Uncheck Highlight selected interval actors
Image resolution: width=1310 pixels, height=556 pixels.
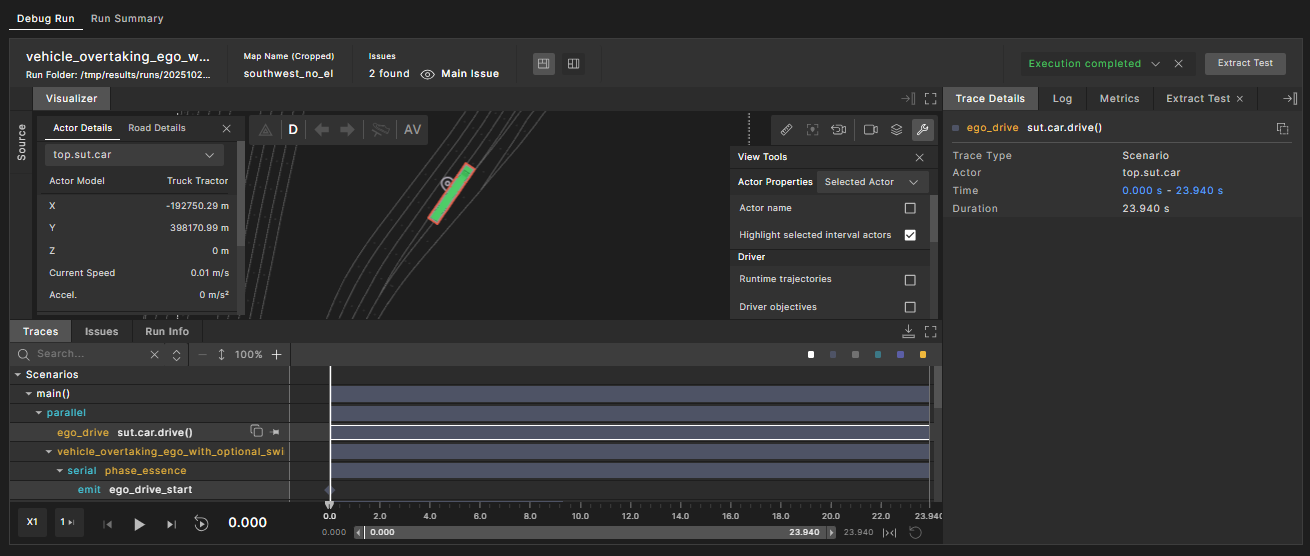click(x=910, y=235)
